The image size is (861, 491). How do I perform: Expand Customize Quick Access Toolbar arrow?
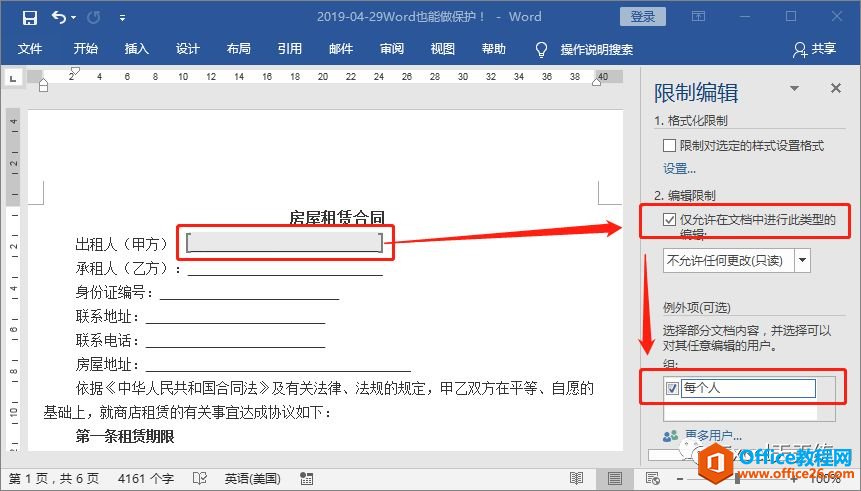(122, 17)
